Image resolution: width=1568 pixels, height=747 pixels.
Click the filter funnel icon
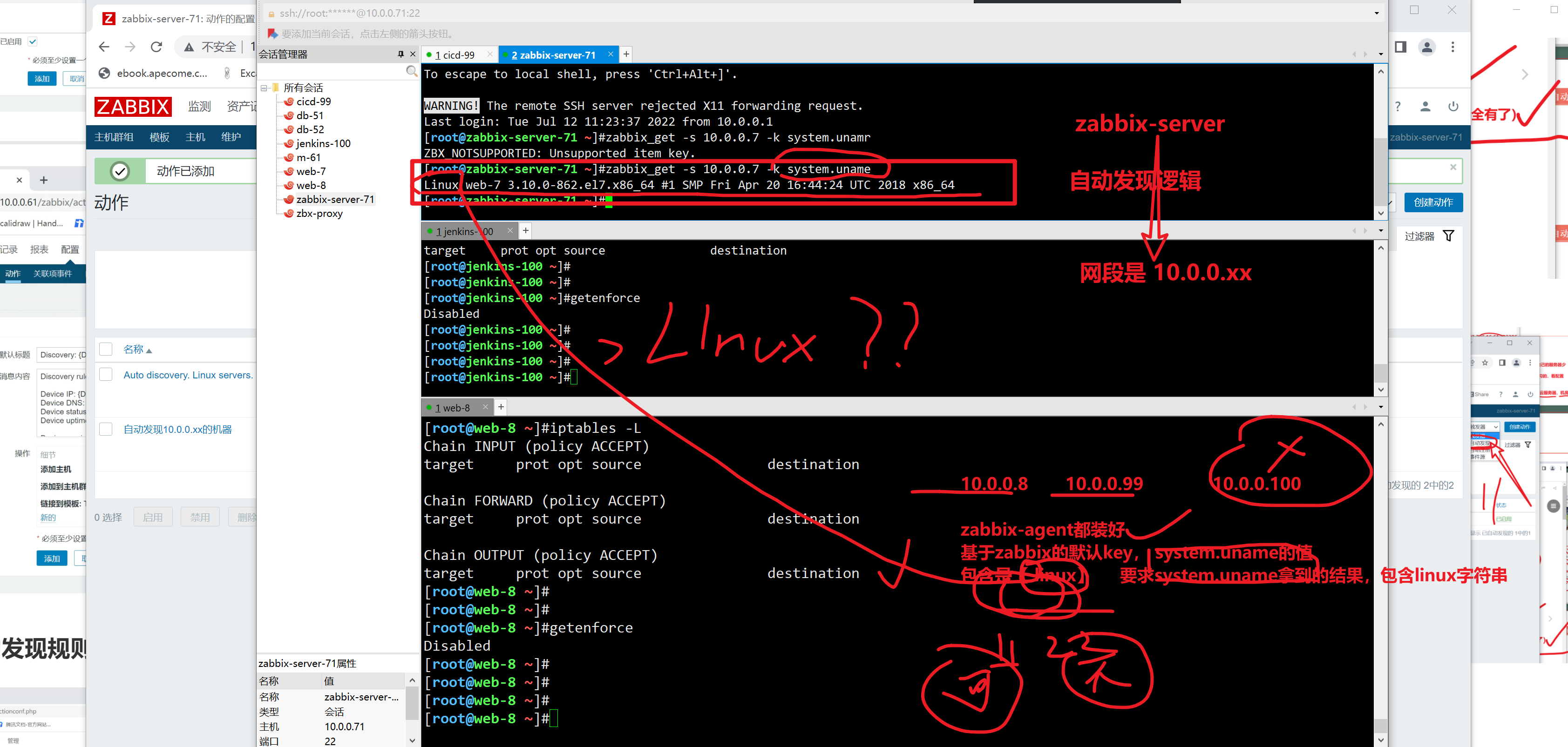tap(1449, 236)
